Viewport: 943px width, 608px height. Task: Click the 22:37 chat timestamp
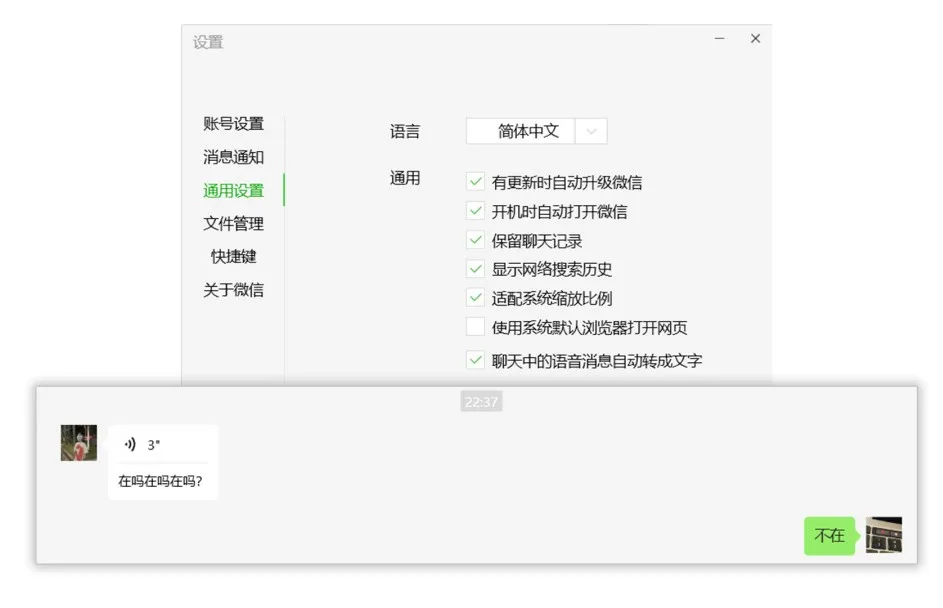pyautogui.click(x=481, y=402)
